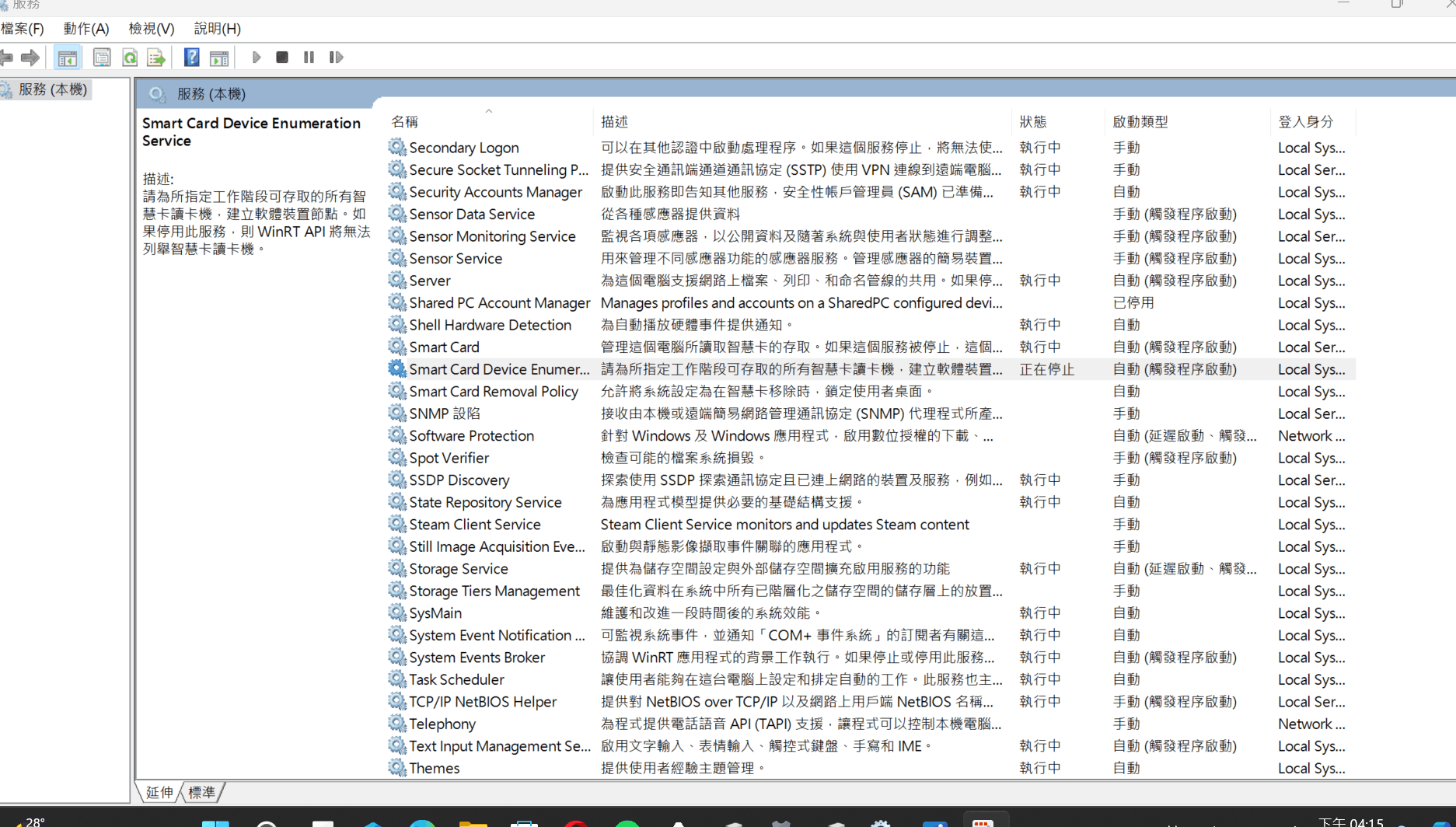
Task: Click the Forward arrow in the toolbar
Action: (x=30, y=58)
